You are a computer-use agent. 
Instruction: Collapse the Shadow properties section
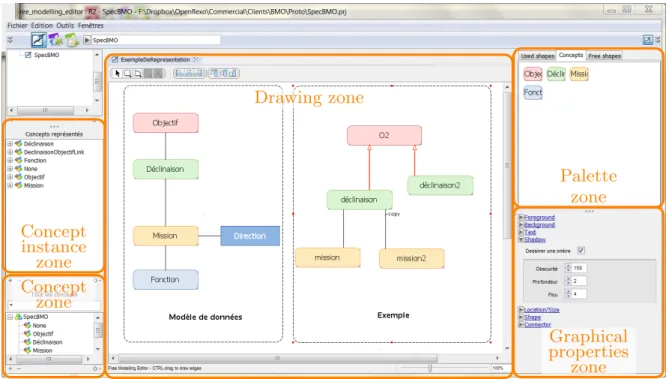click(521, 240)
